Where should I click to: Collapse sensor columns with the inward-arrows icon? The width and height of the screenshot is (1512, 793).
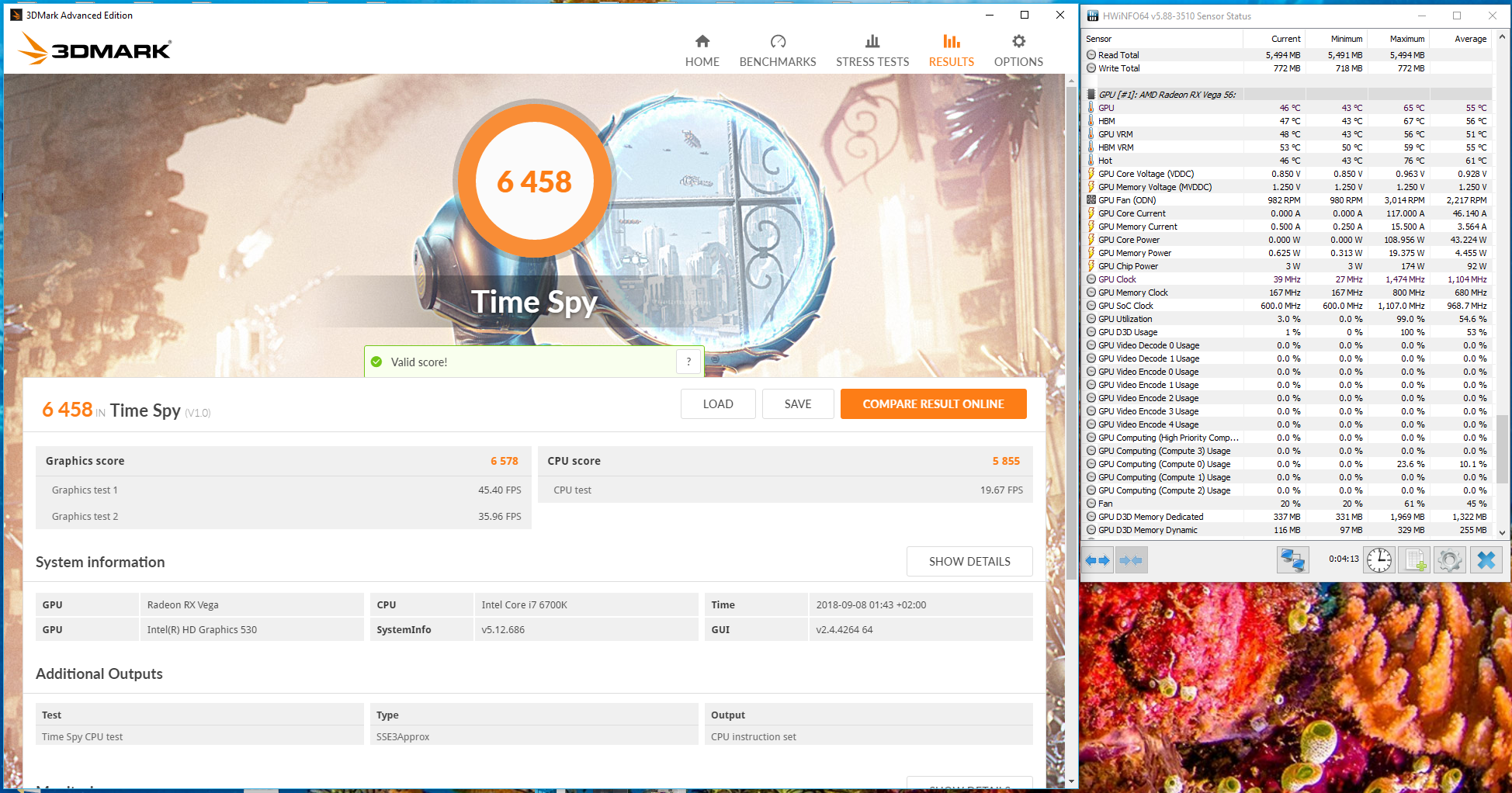[x=1131, y=560]
